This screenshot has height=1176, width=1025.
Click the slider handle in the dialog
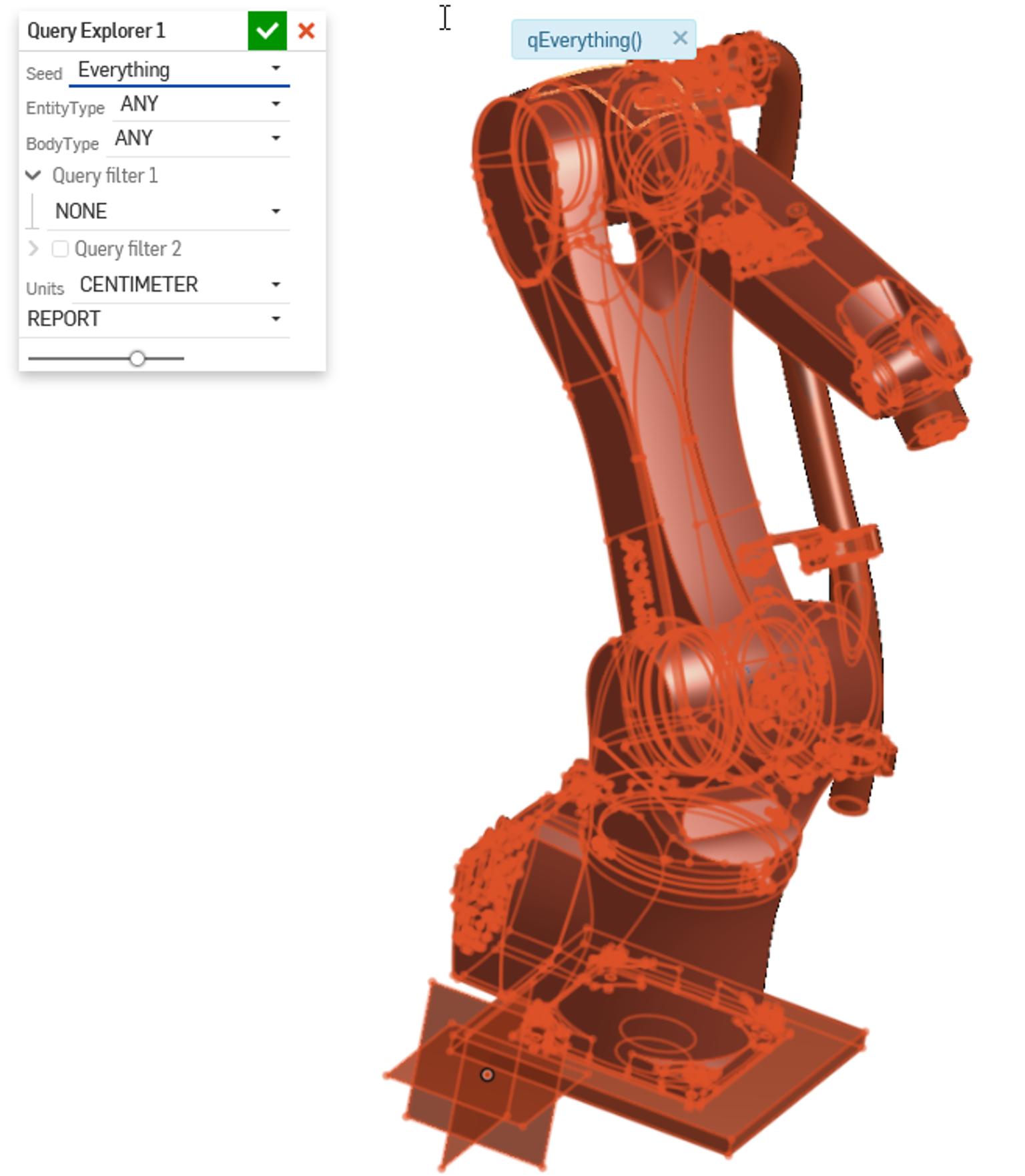[137, 359]
